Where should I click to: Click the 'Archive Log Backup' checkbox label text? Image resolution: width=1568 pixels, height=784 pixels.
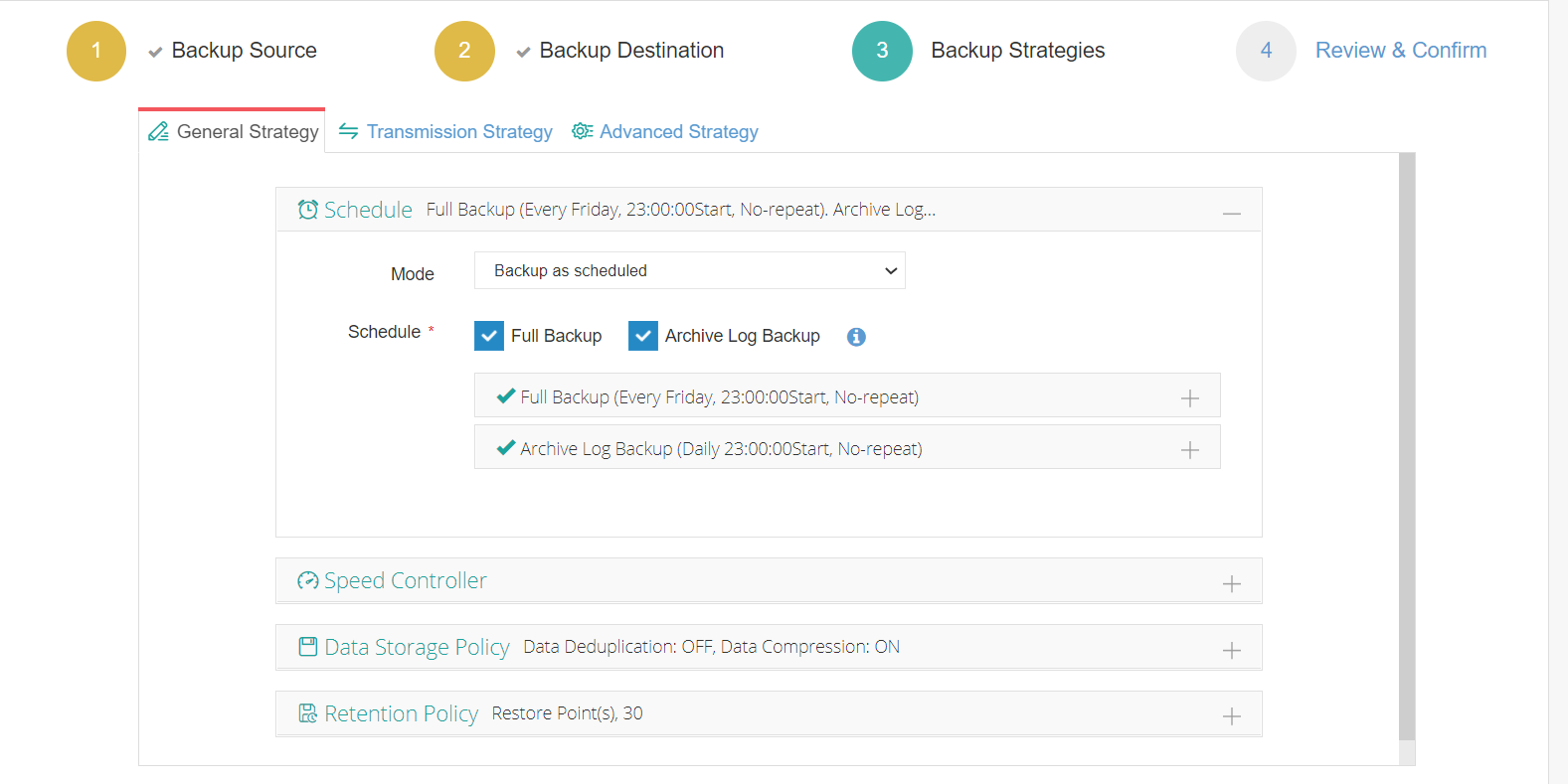click(x=743, y=336)
